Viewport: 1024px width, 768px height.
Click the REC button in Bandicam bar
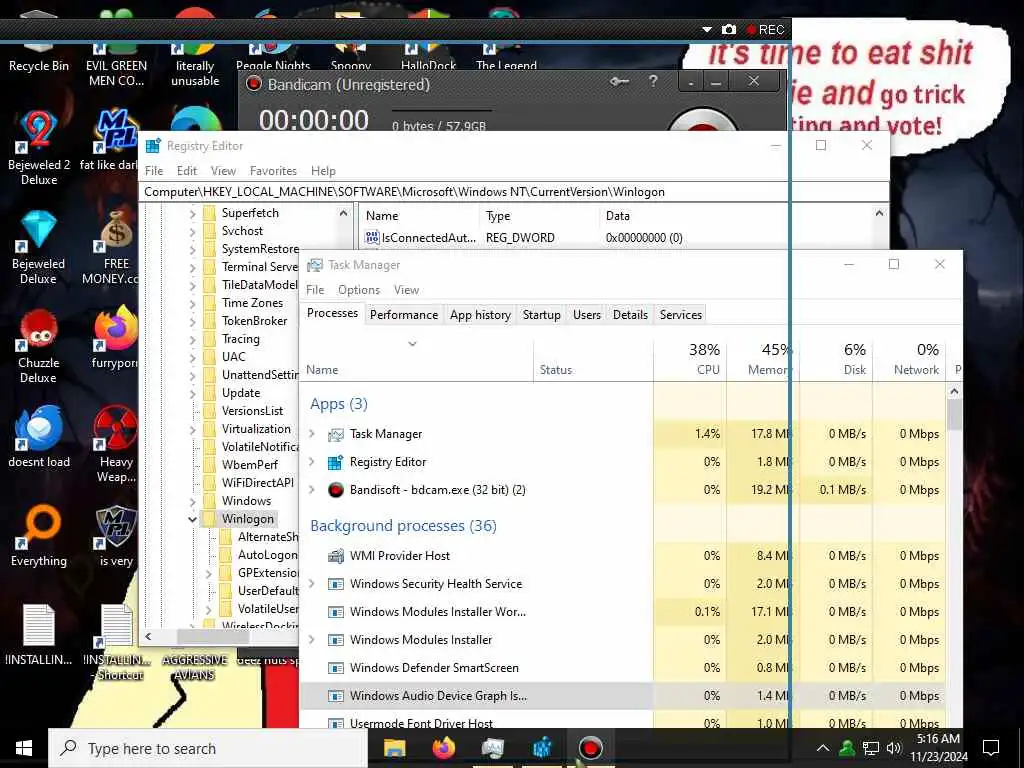[x=765, y=29]
